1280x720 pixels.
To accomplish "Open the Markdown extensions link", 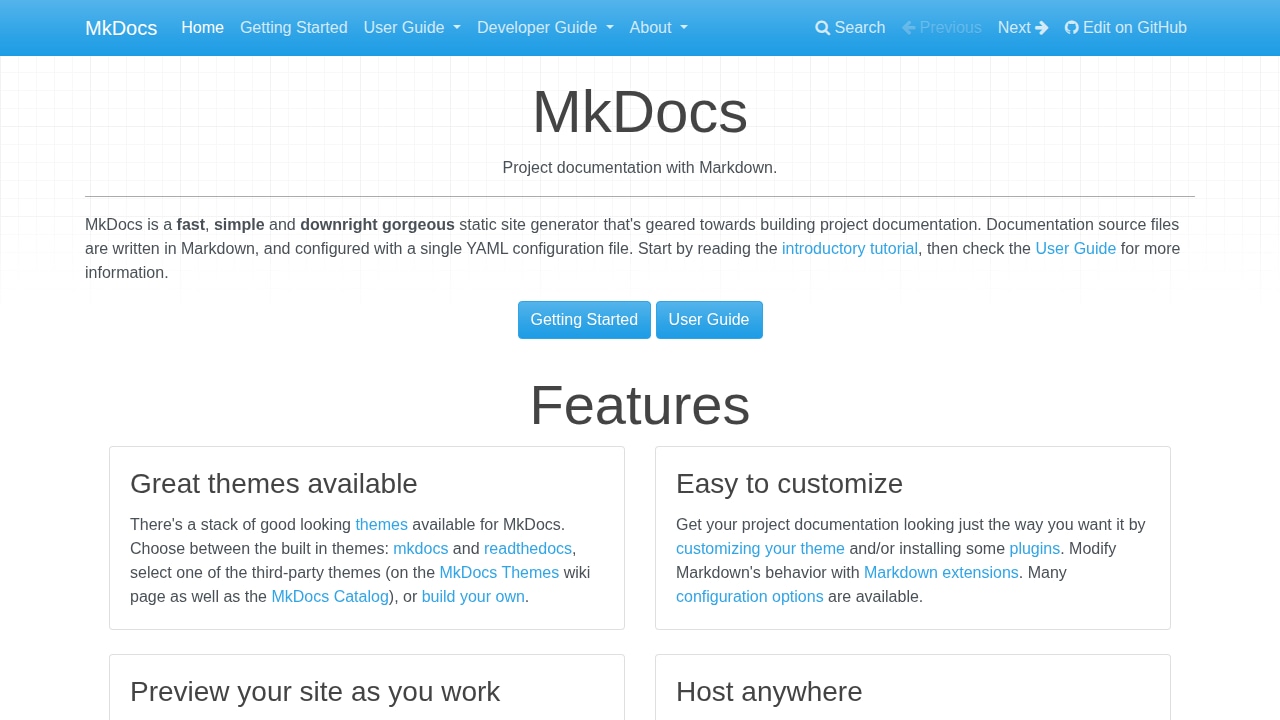I will coord(941,573).
